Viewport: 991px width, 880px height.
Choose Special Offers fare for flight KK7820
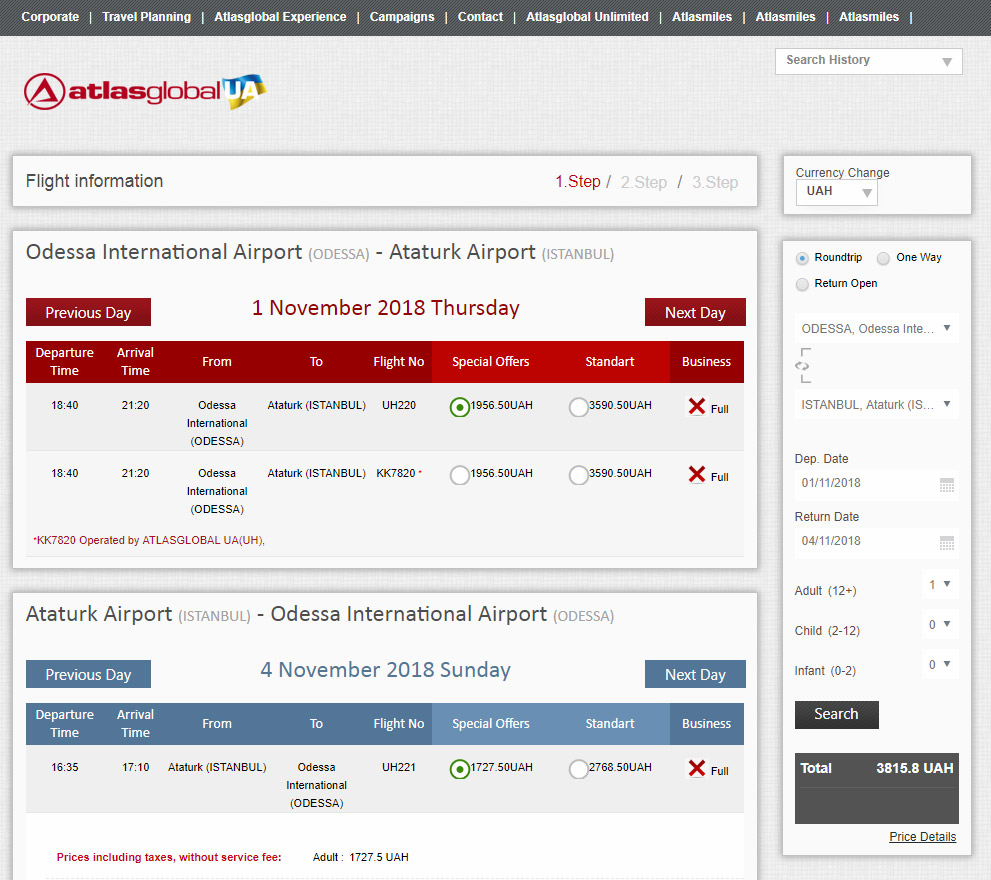459,475
